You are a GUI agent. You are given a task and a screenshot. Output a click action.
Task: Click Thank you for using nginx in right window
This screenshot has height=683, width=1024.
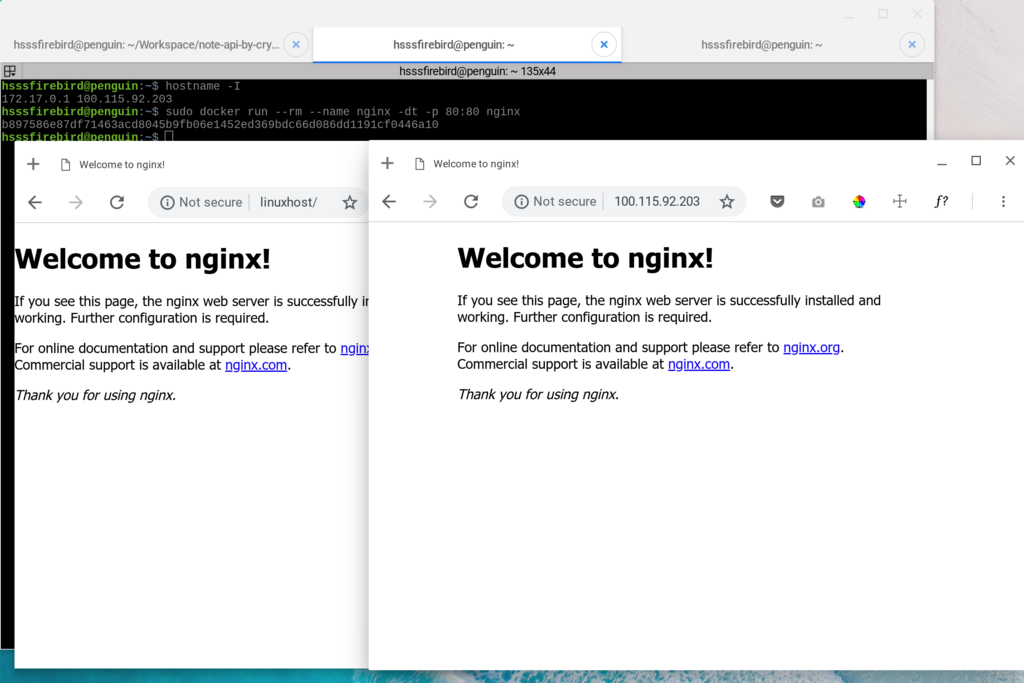[538, 394]
